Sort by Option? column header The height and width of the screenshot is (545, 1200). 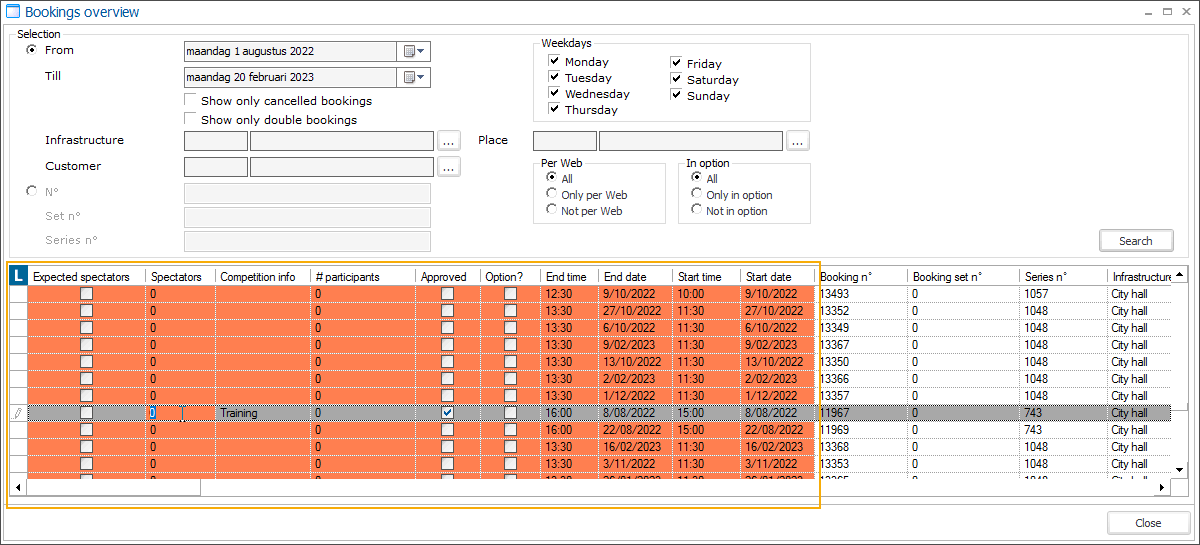[510, 277]
